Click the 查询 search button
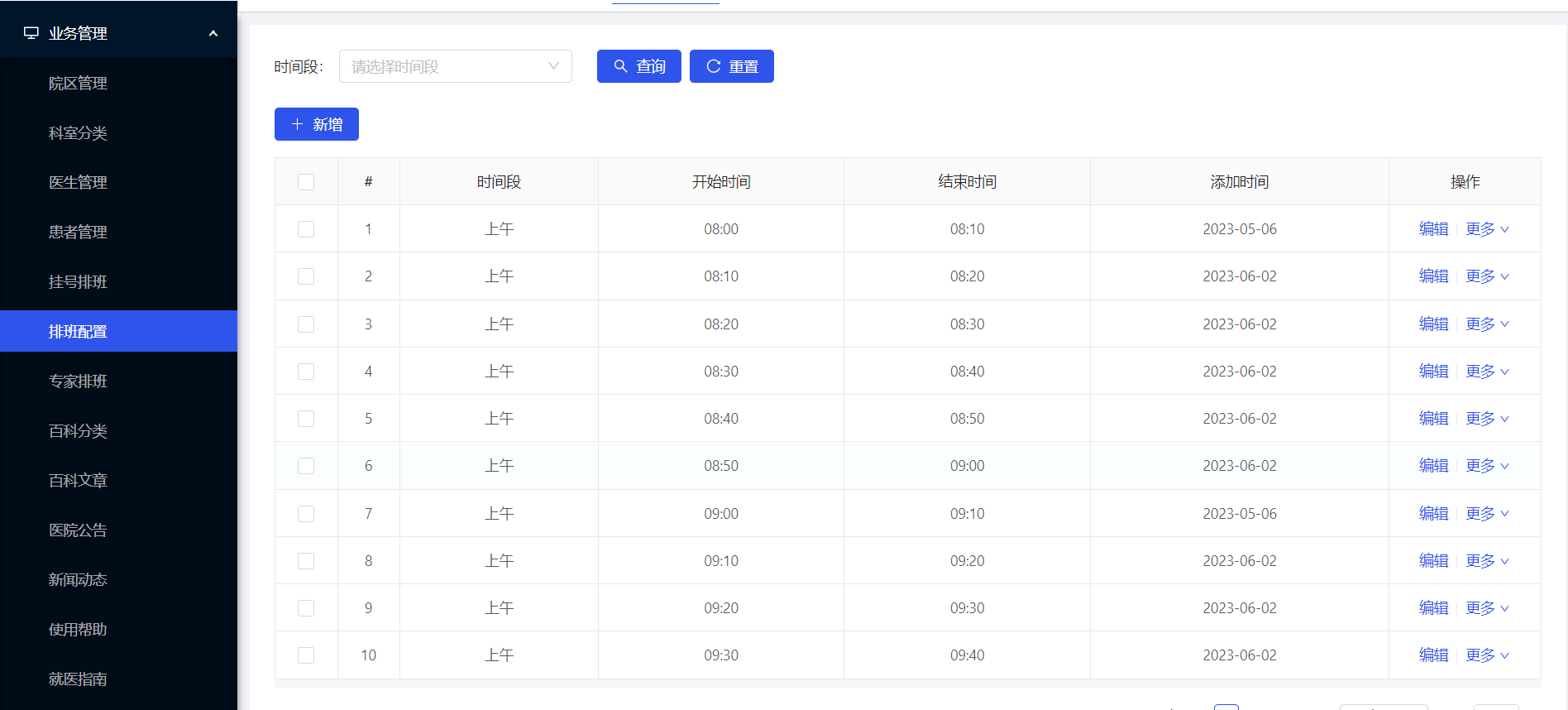 [639, 66]
